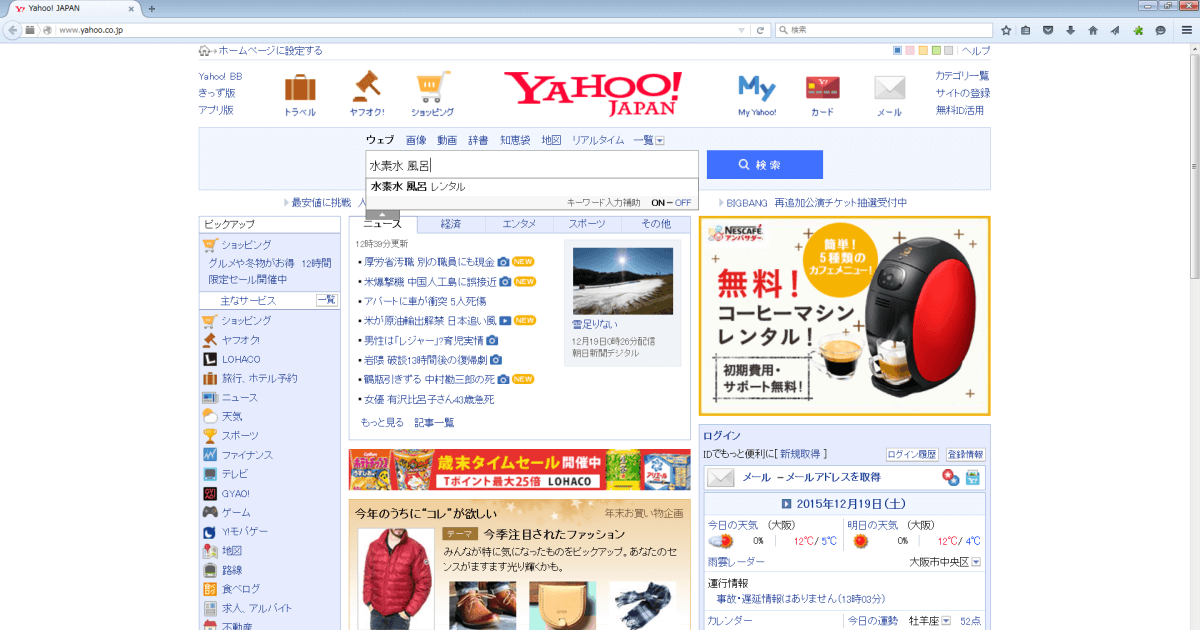Click the Yahoo search box containing 水素水 風呂
The image size is (1200, 630).
click(x=532, y=165)
